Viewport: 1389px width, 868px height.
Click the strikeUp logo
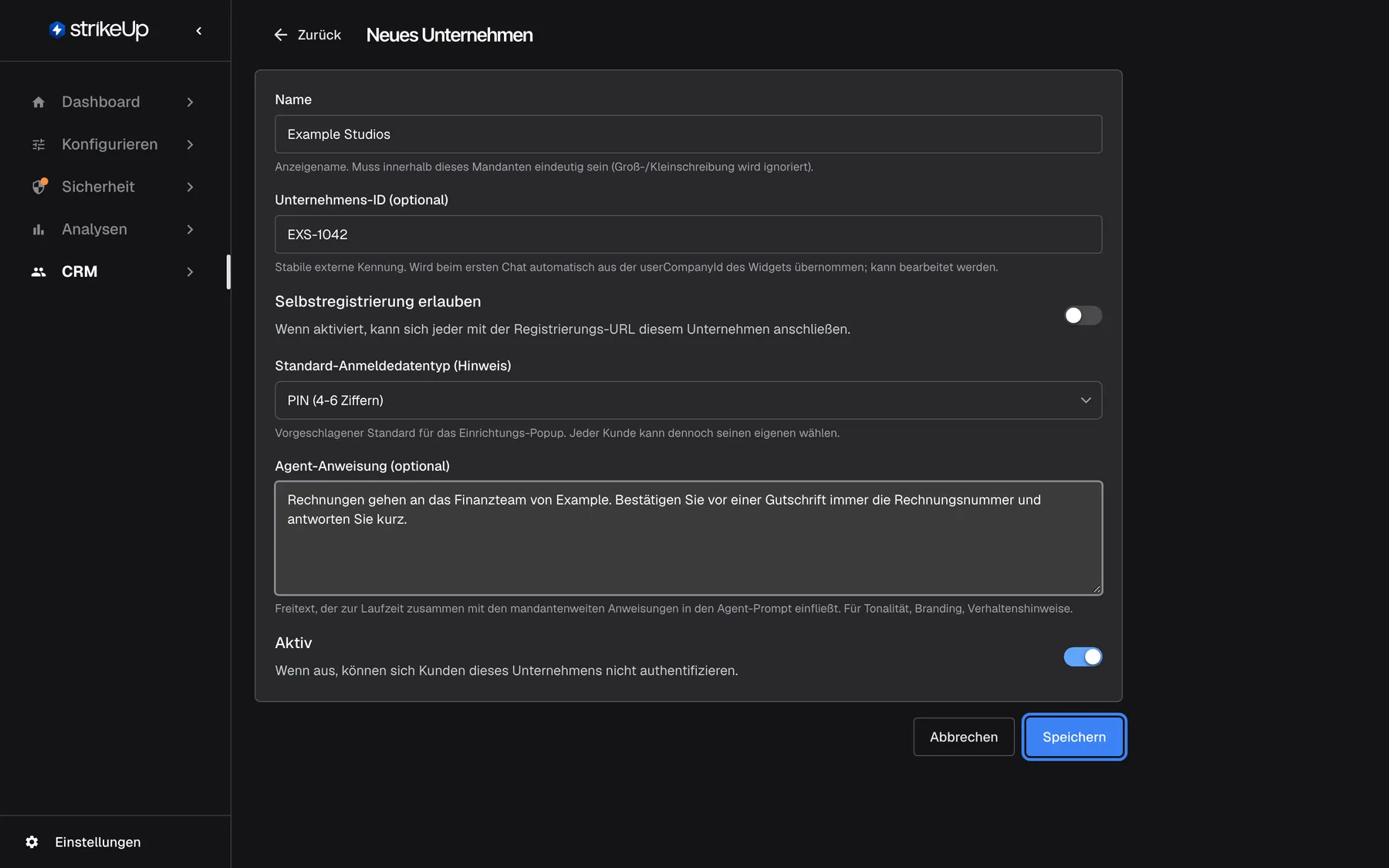pyautogui.click(x=99, y=29)
